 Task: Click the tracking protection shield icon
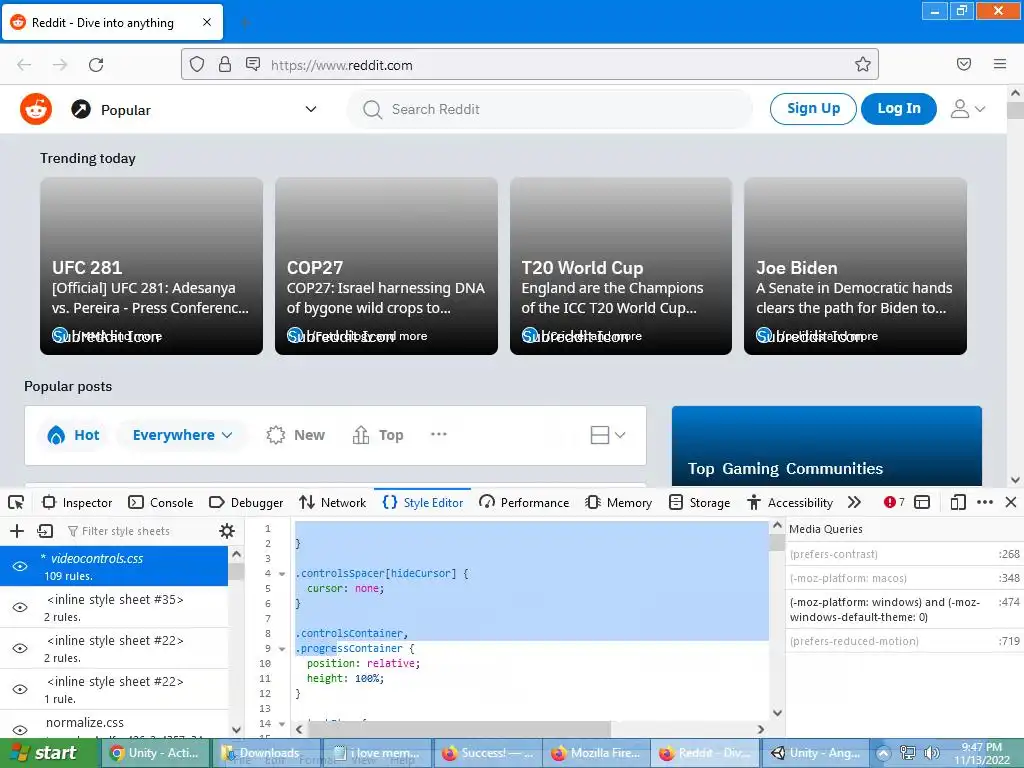point(197,64)
